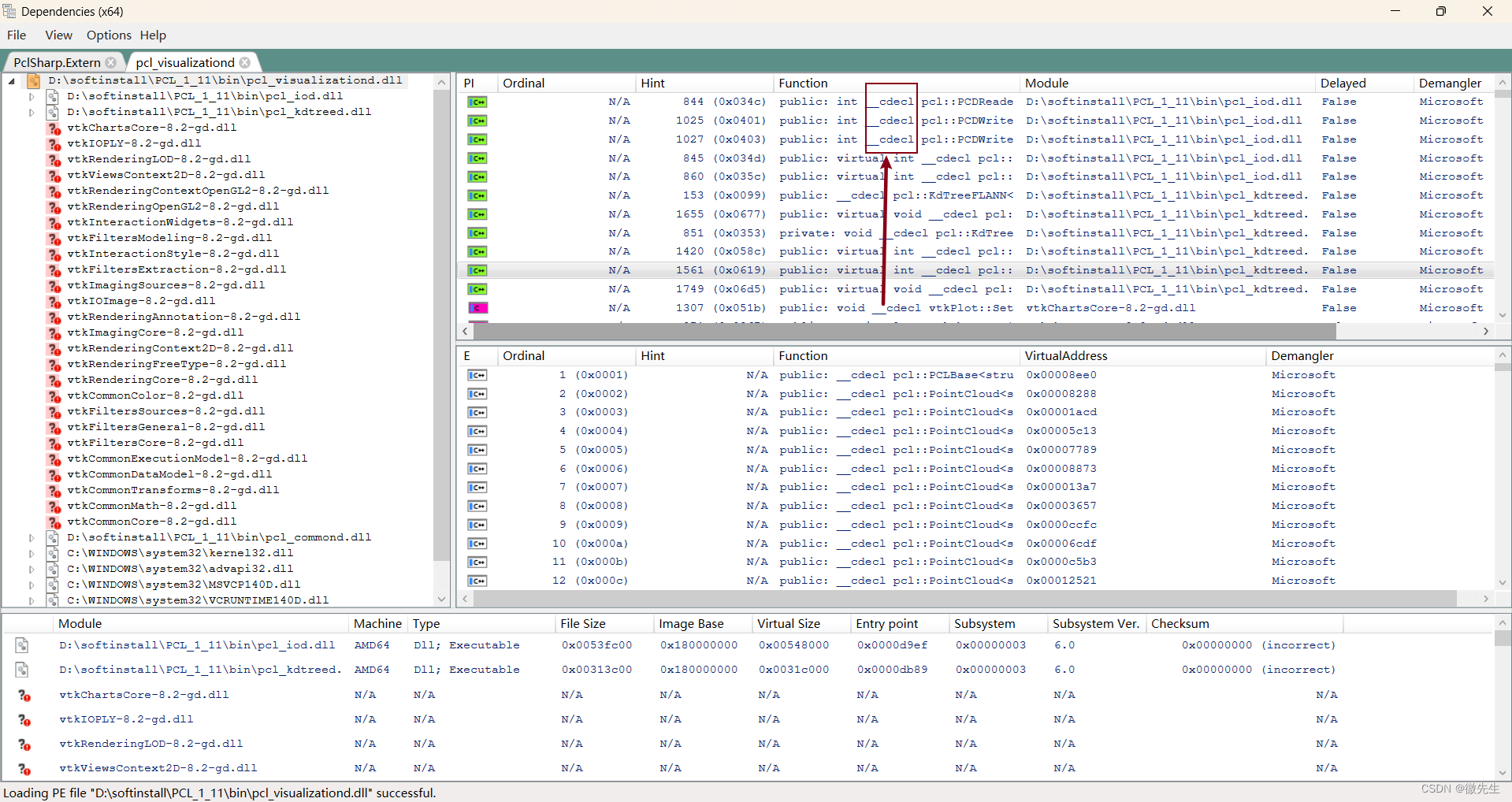Expand the MSVCP140D.dll tree node

pos(32,585)
